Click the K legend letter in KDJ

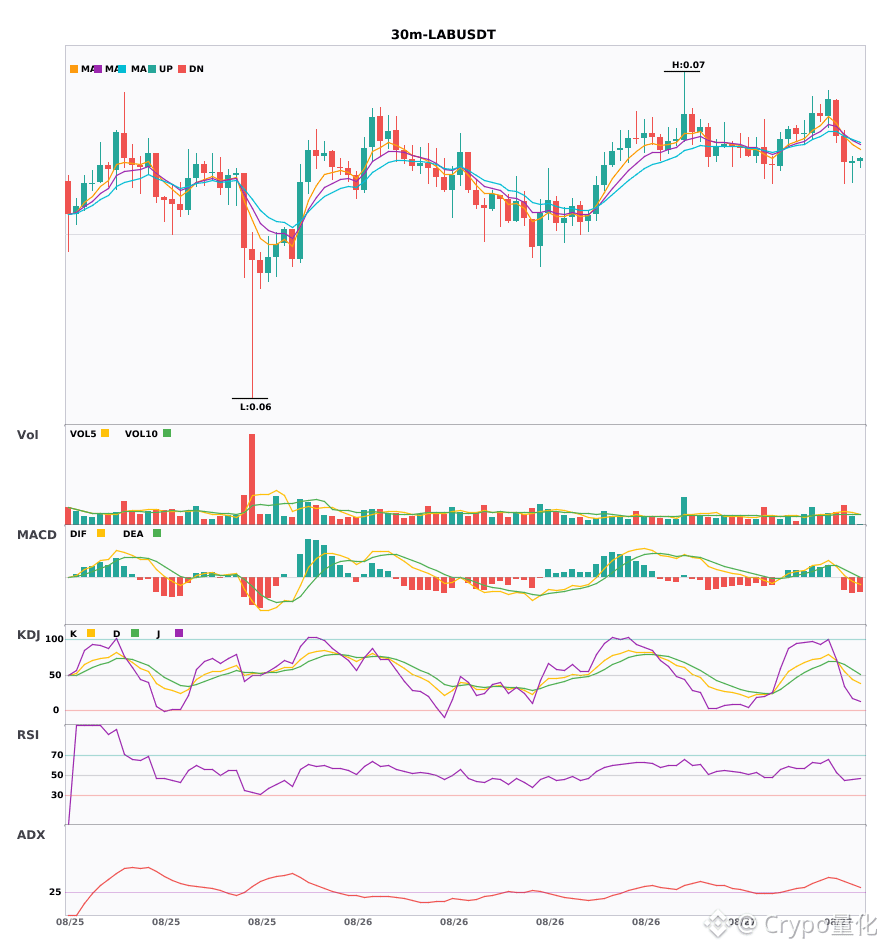[73, 634]
